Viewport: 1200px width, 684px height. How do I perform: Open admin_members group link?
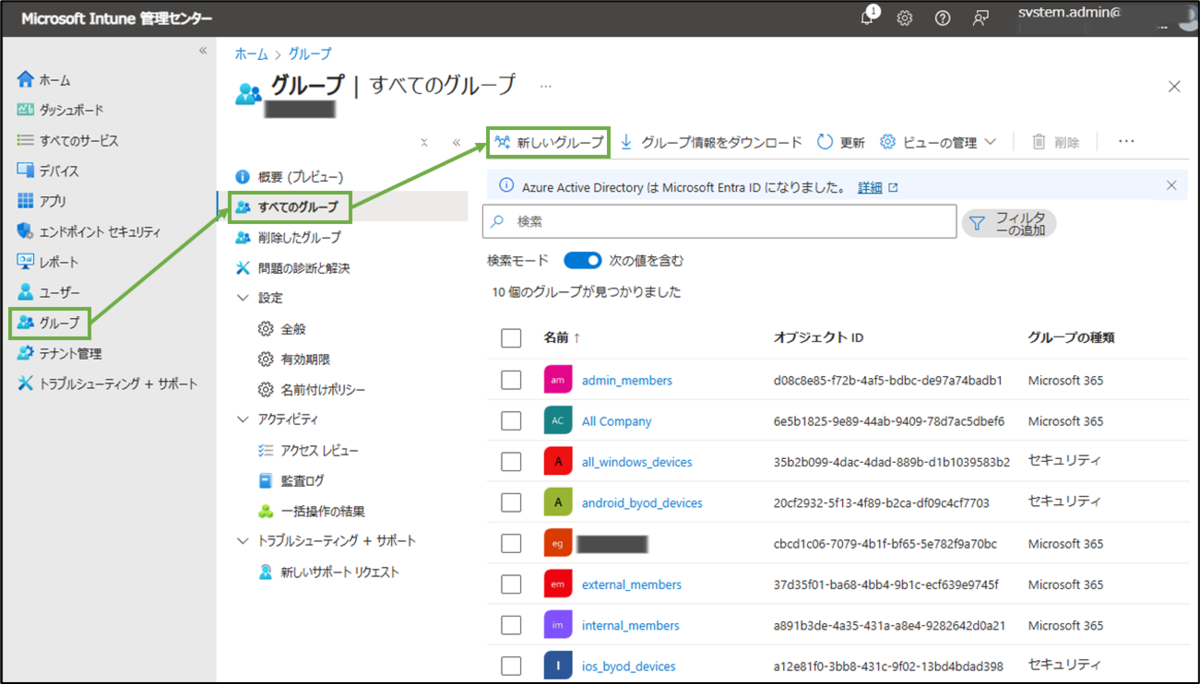627,380
